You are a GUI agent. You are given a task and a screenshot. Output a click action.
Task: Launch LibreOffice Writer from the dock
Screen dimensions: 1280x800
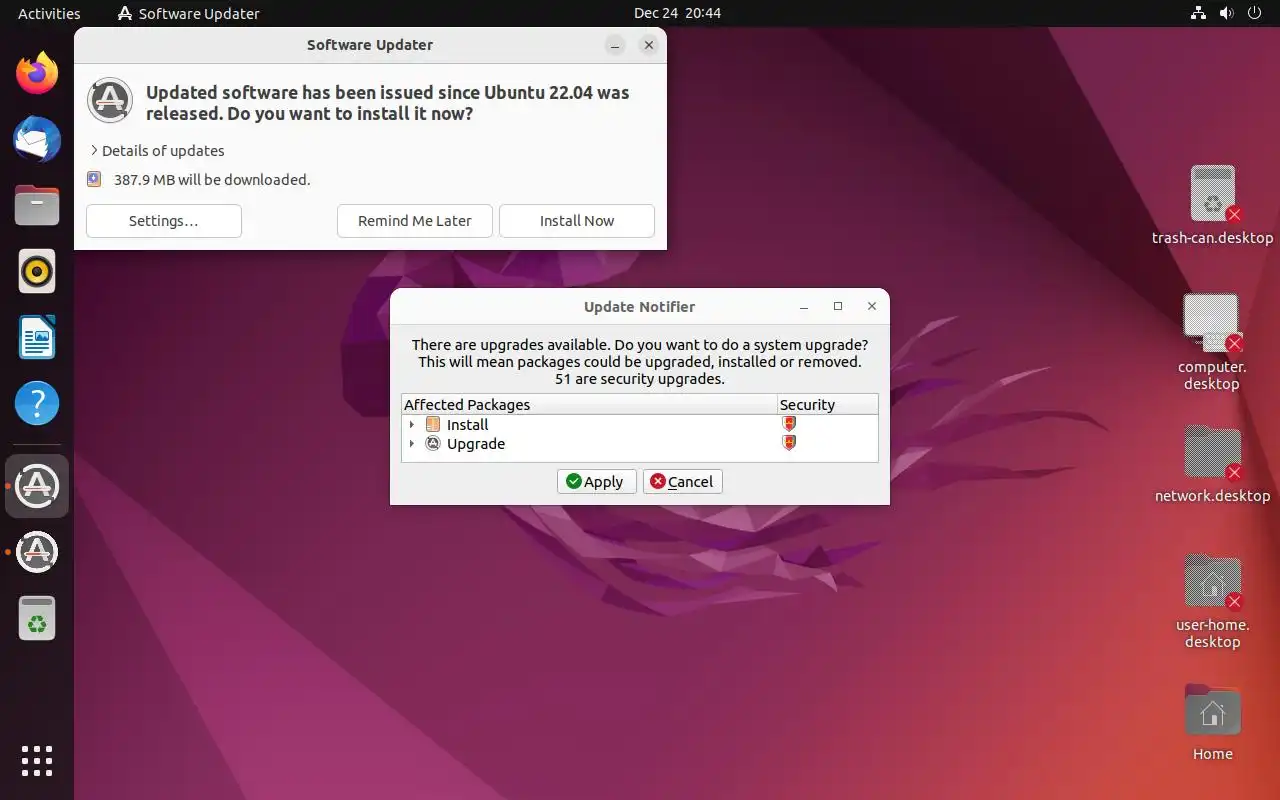(x=37, y=337)
